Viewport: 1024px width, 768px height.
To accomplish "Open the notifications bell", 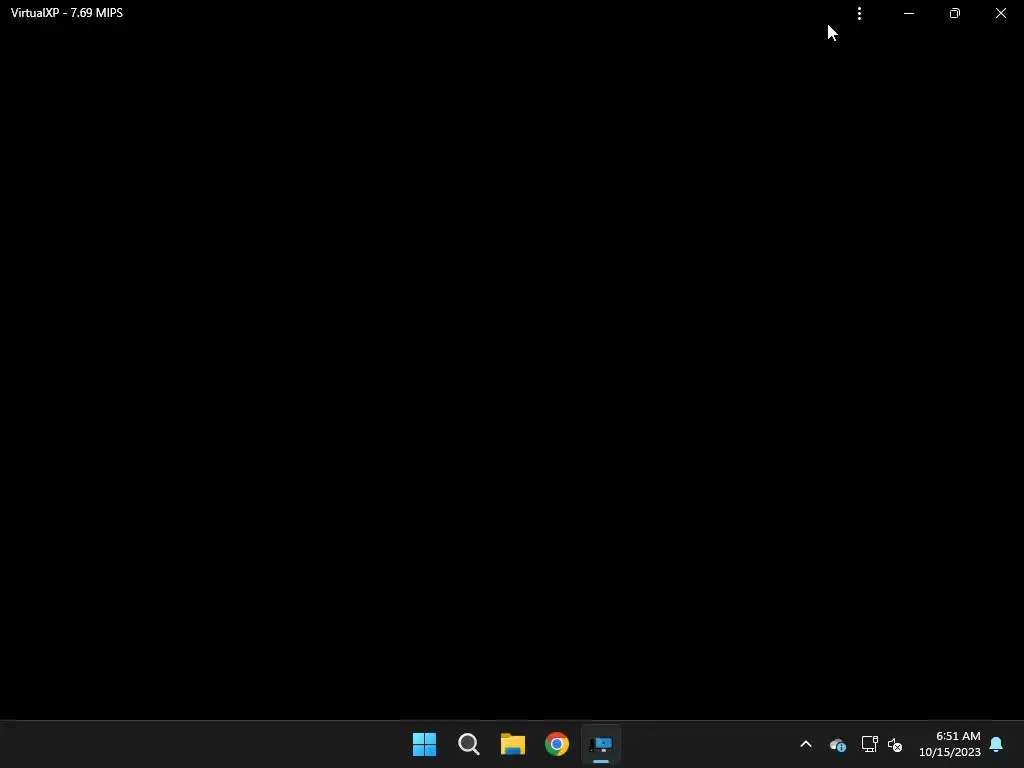I will click(x=996, y=744).
